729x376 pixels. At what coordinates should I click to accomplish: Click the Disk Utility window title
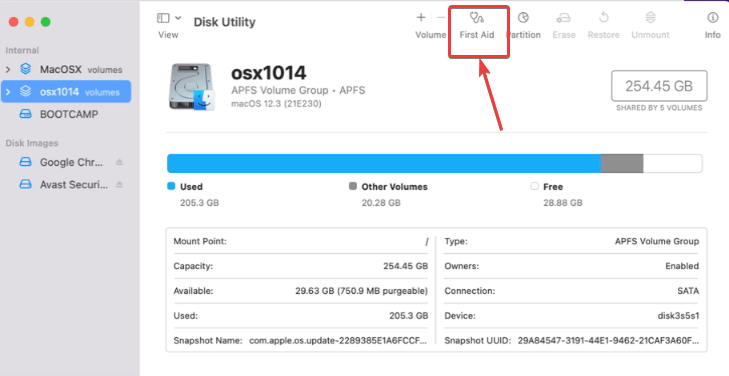225,22
